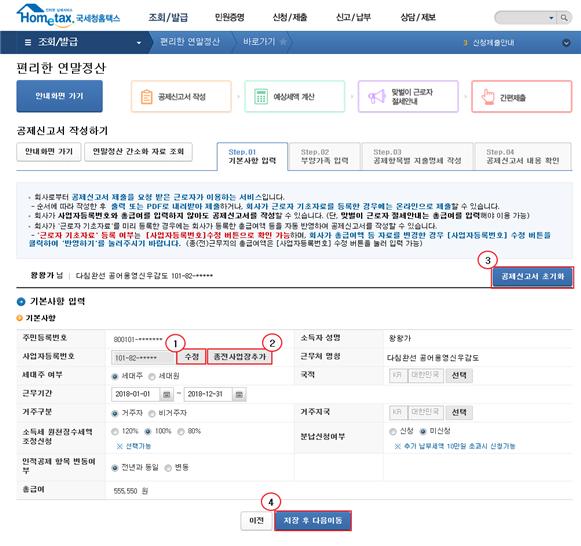This screenshot has height=546, width=581.
Task: Click the 예상세액 계산 calculator icon
Action: 260,96
